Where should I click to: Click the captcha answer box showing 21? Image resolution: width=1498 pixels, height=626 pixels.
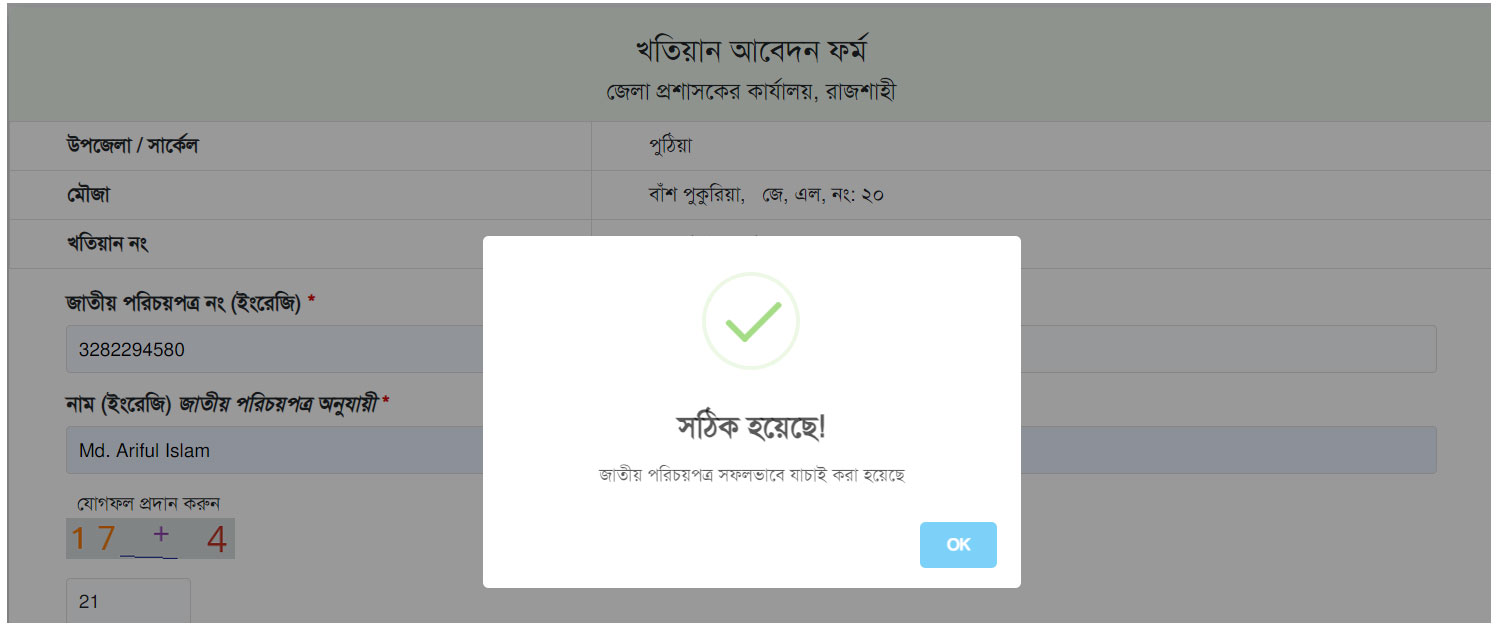point(128,600)
